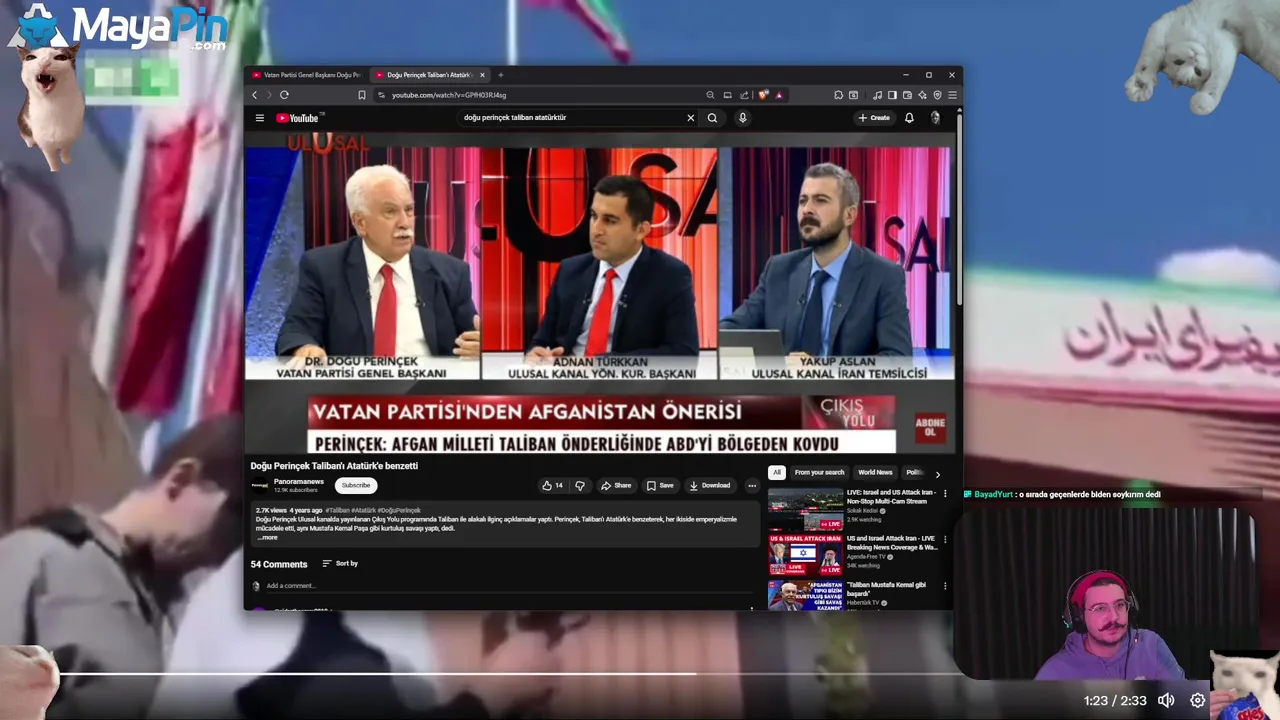Viewport: 1280px width, 720px height.
Task: Open the #Taliban hashtag link
Action: click(x=337, y=511)
